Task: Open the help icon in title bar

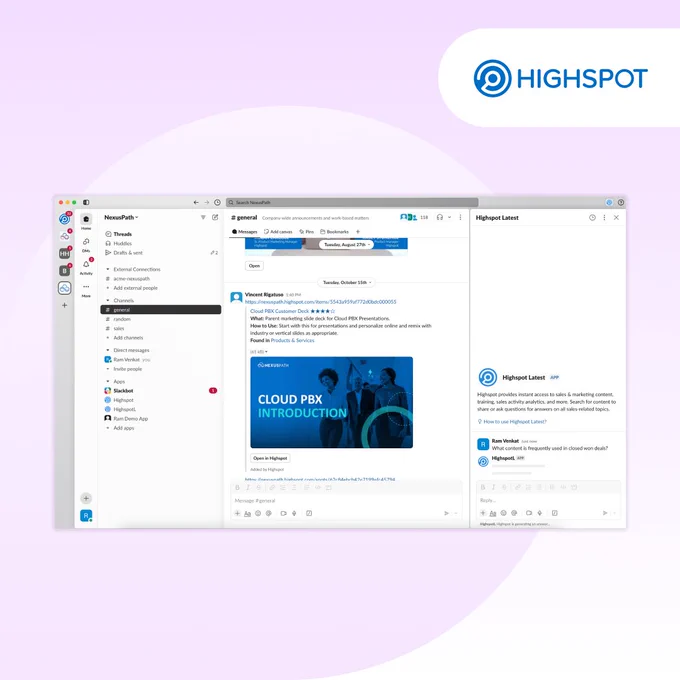Action: click(621, 203)
